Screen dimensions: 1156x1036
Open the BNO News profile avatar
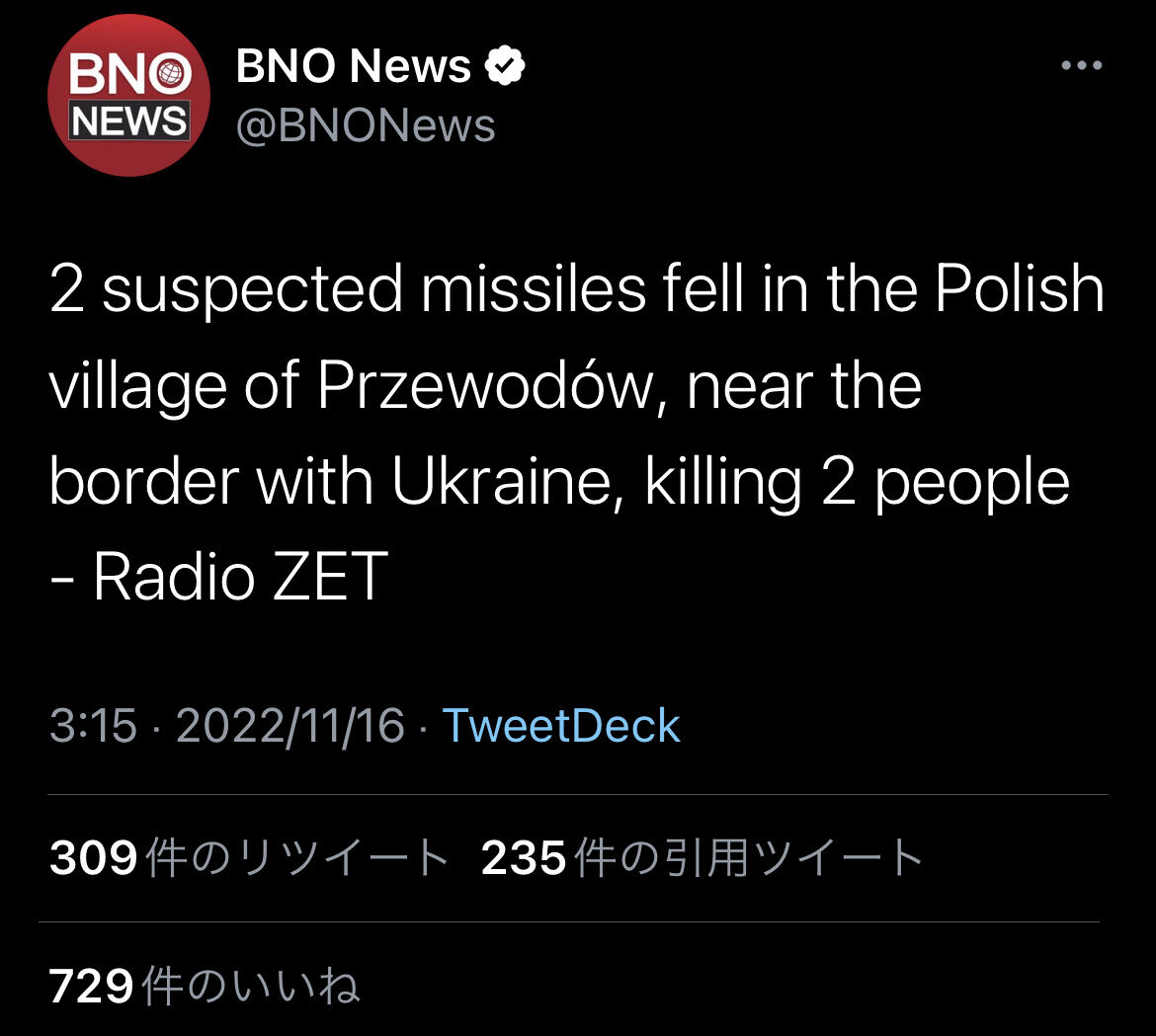click(x=128, y=96)
